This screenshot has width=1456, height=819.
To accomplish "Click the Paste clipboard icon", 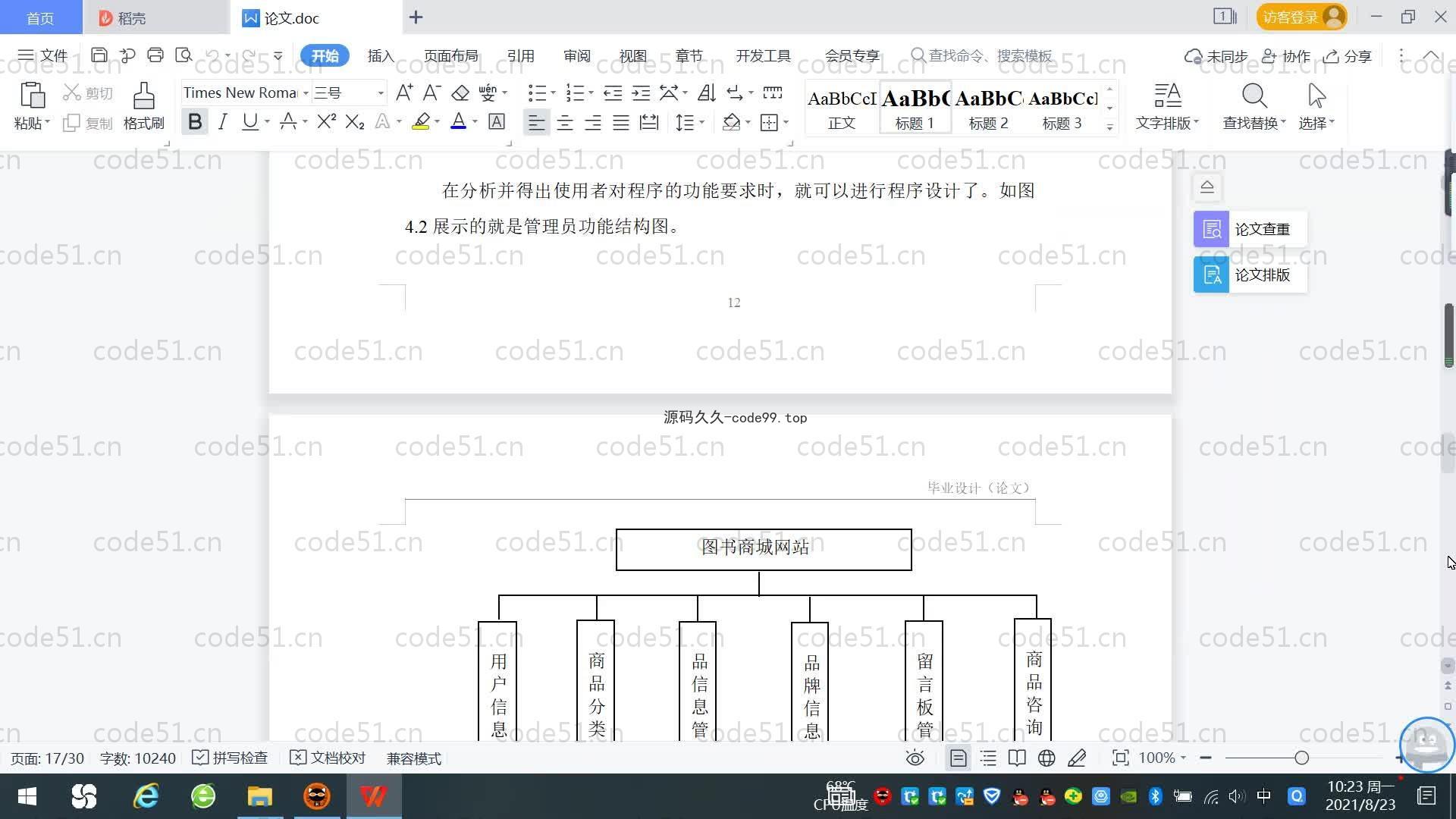I will [x=32, y=96].
